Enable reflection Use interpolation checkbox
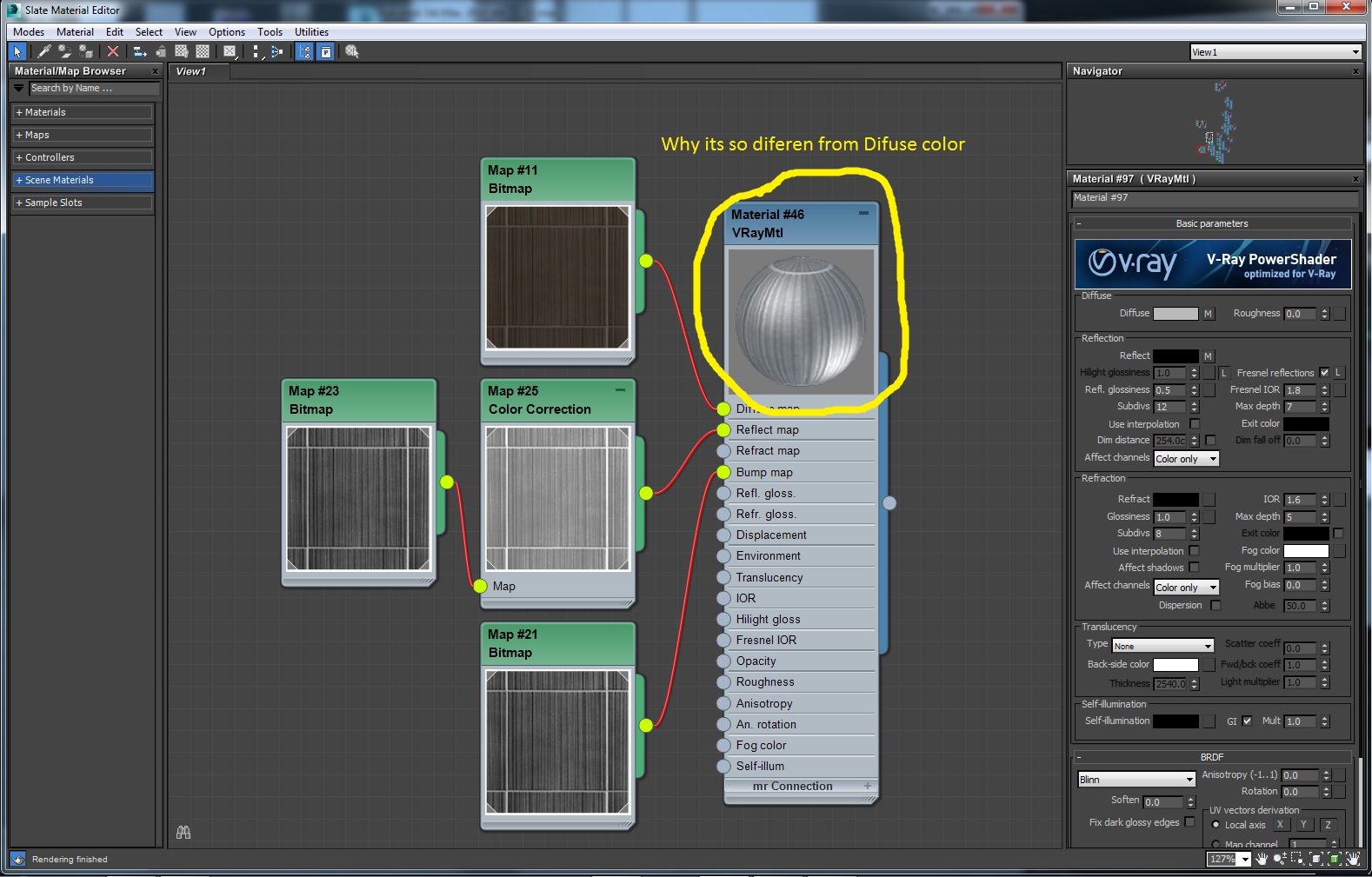 [1195, 424]
